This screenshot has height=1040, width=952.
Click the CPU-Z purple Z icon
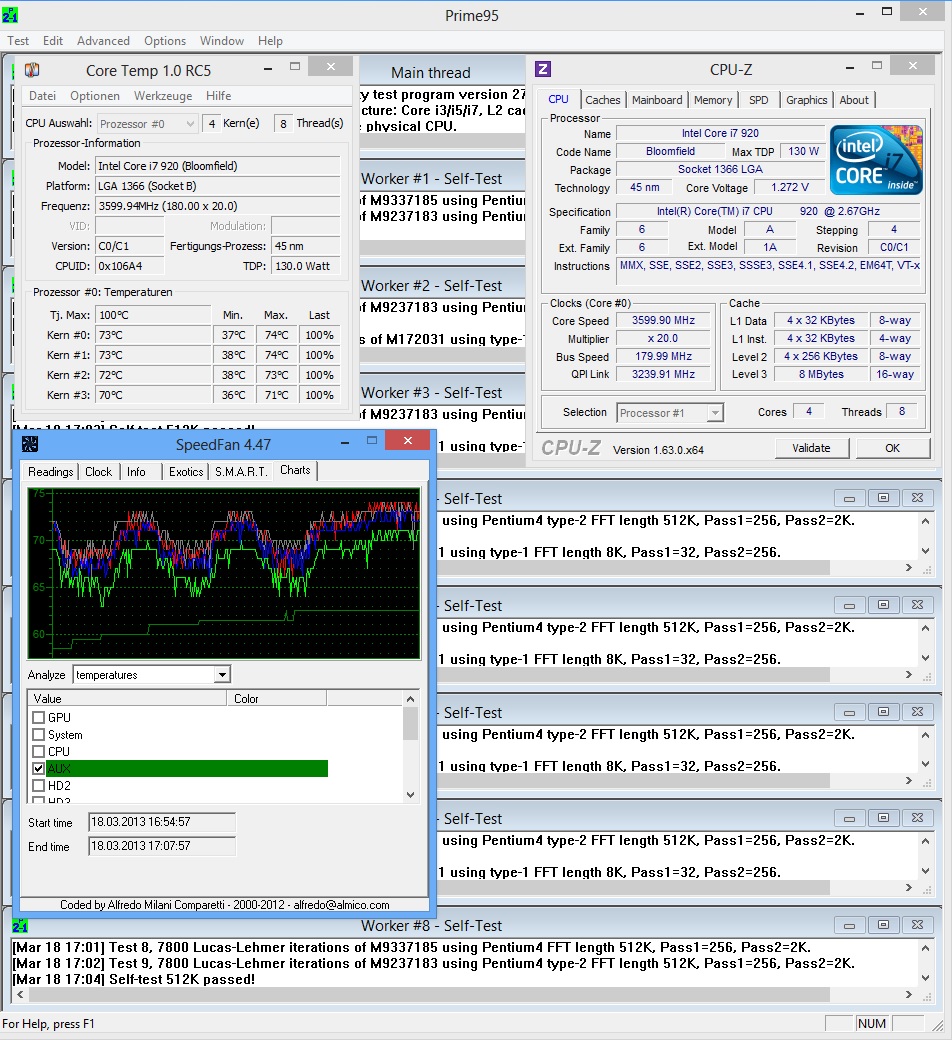pyautogui.click(x=543, y=68)
